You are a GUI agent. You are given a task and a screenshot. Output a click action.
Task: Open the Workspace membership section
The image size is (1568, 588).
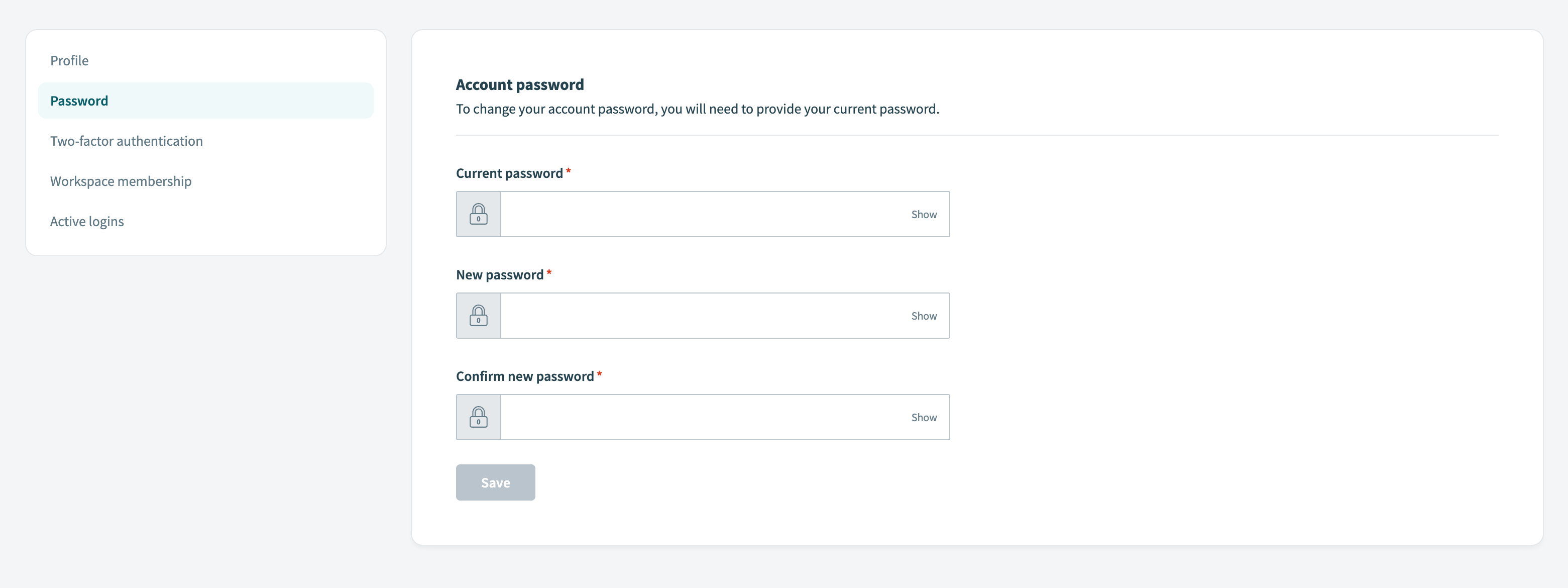coord(120,180)
